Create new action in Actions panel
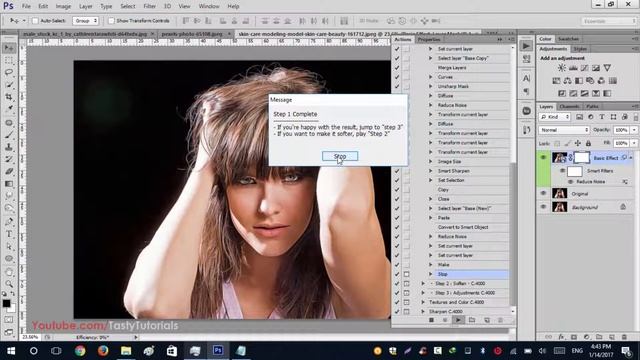Image resolution: width=640 pixels, height=360 pixels. pos(487,320)
